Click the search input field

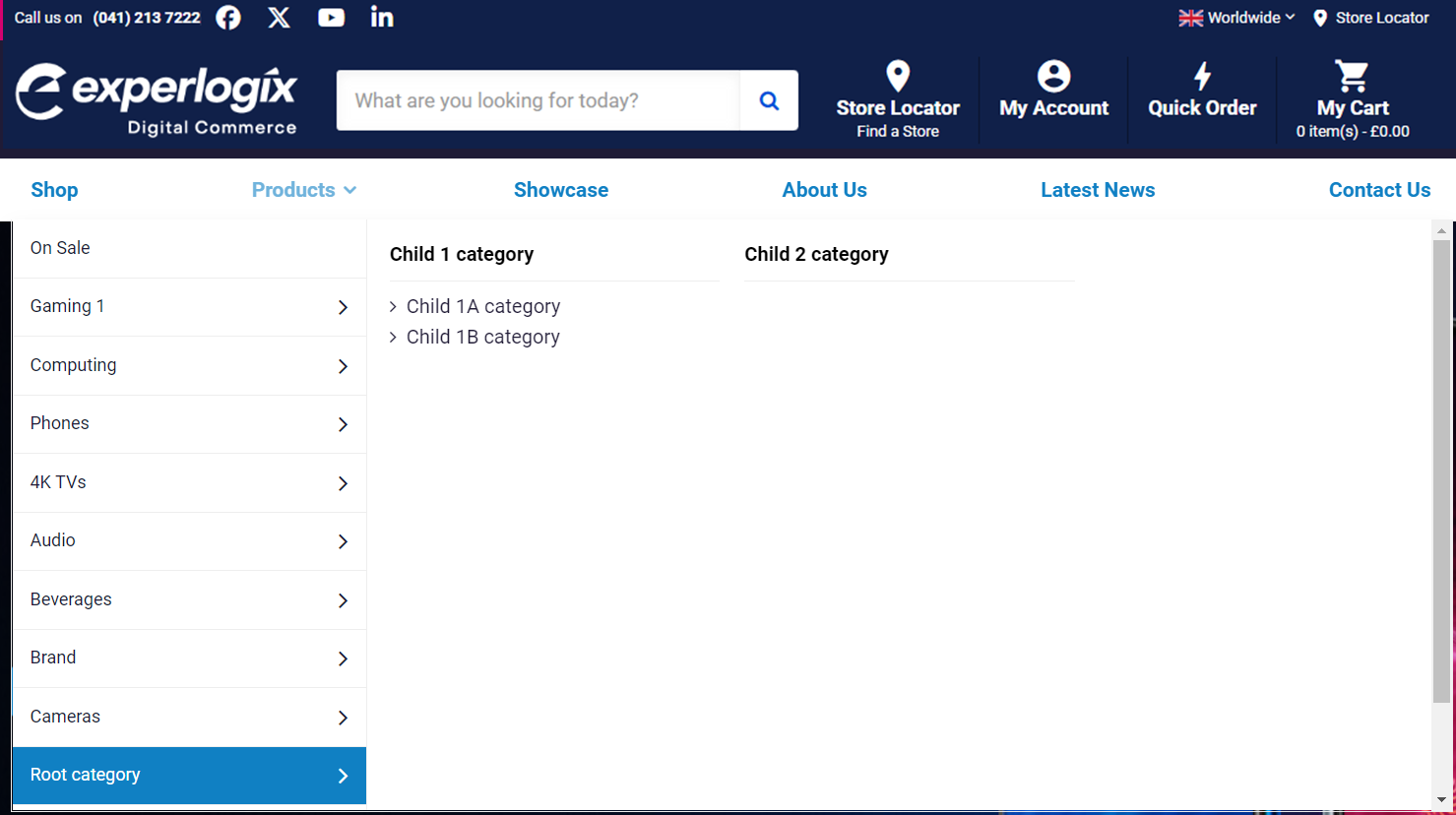pyautogui.click(x=538, y=100)
